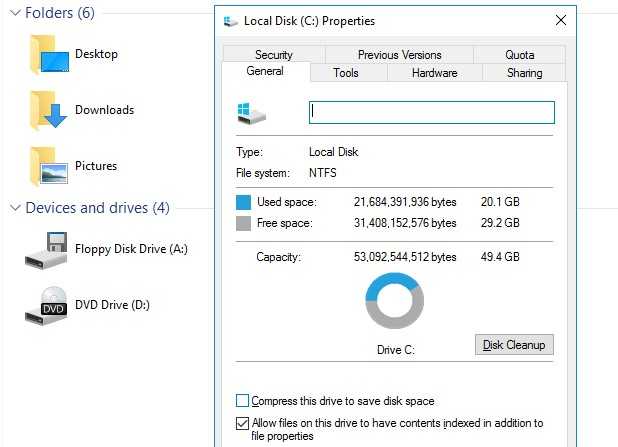
Task: Switch to the Previous Versions tab
Action: tap(399, 55)
